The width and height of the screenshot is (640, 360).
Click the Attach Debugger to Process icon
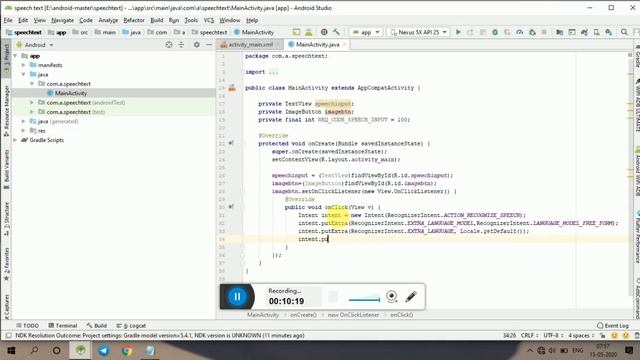(532, 32)
